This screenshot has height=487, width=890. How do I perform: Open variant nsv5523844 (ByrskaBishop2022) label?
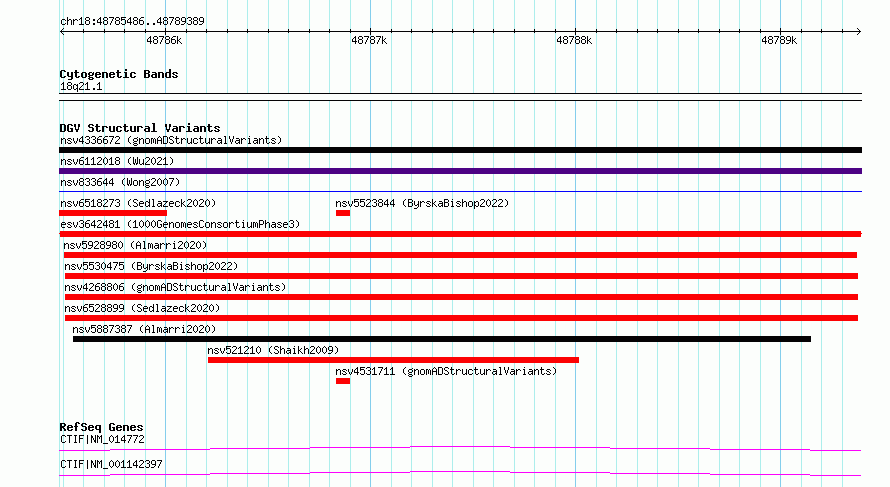(x=422, y=203)
